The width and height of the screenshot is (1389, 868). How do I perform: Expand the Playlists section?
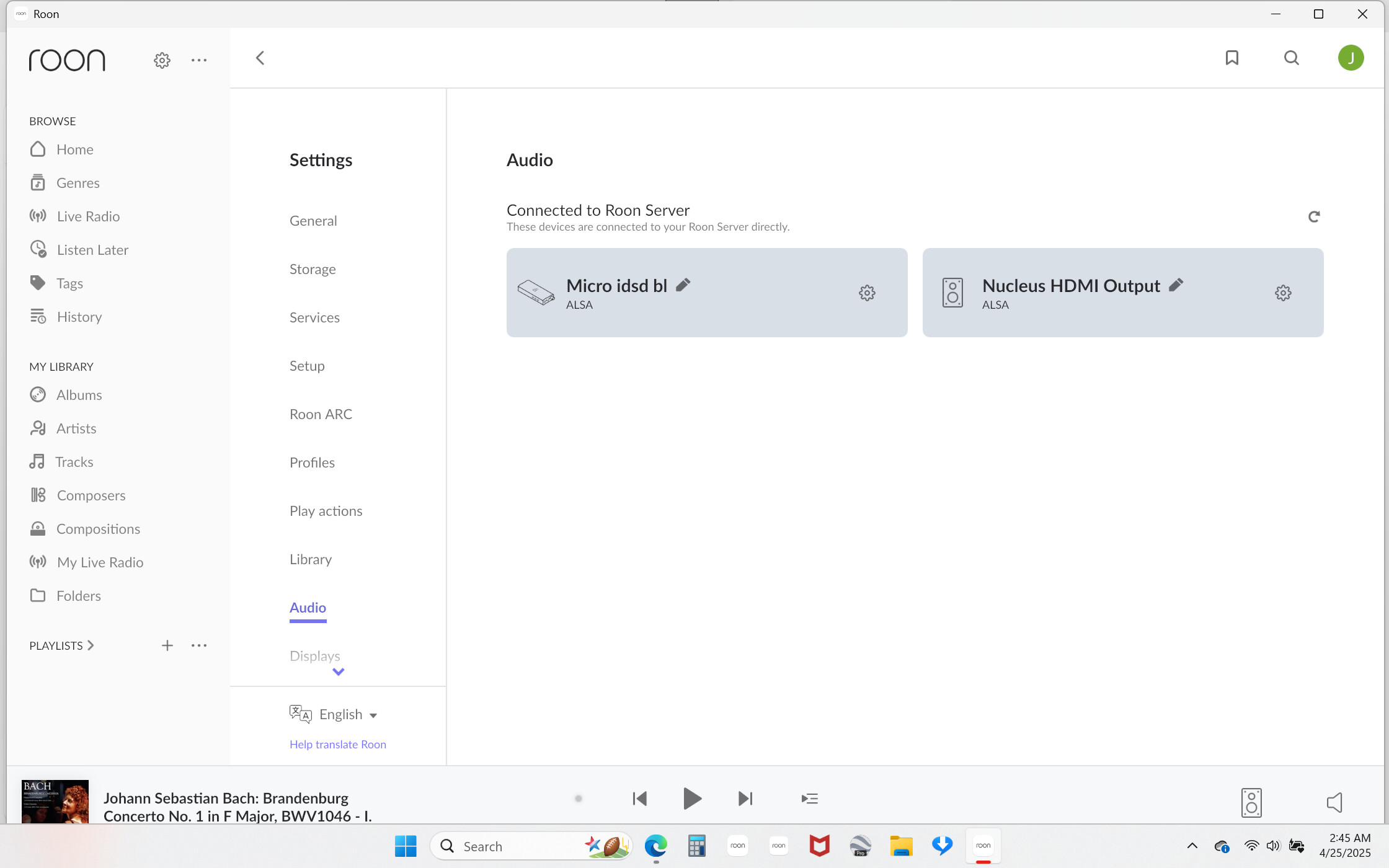click(61, 645)
